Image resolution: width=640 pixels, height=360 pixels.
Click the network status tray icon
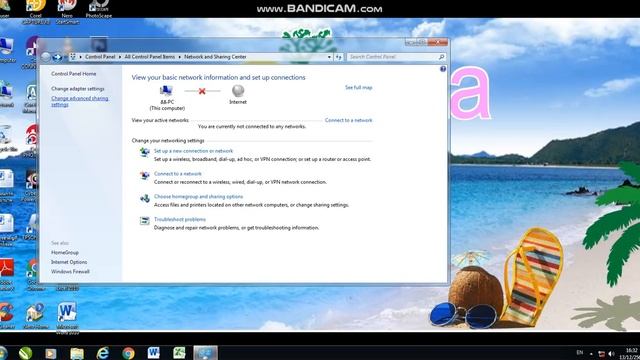pyautogui.click(x=601, y=353)
